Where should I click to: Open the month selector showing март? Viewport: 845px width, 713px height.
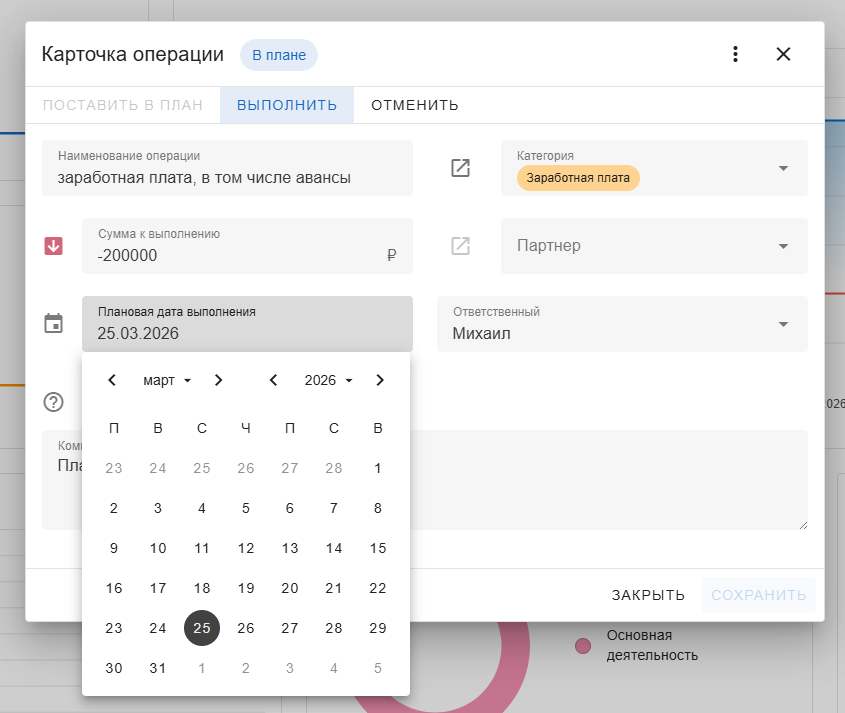[166, 380]
